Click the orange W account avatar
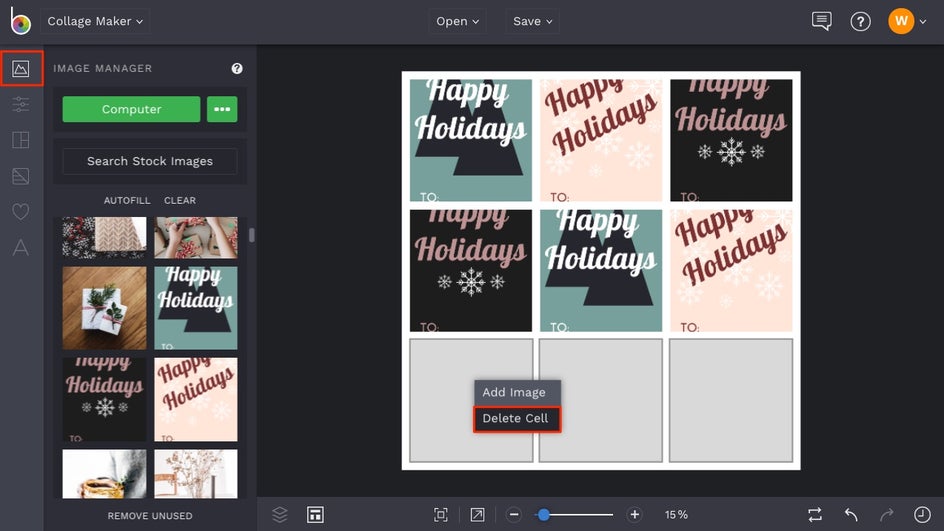 coord(901,21)
